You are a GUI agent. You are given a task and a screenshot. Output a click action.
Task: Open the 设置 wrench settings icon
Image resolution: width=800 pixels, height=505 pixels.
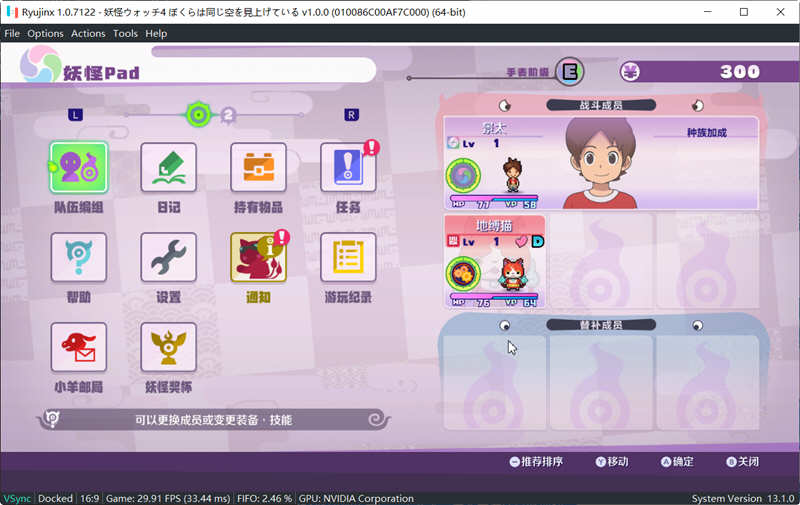click(168, 257)
